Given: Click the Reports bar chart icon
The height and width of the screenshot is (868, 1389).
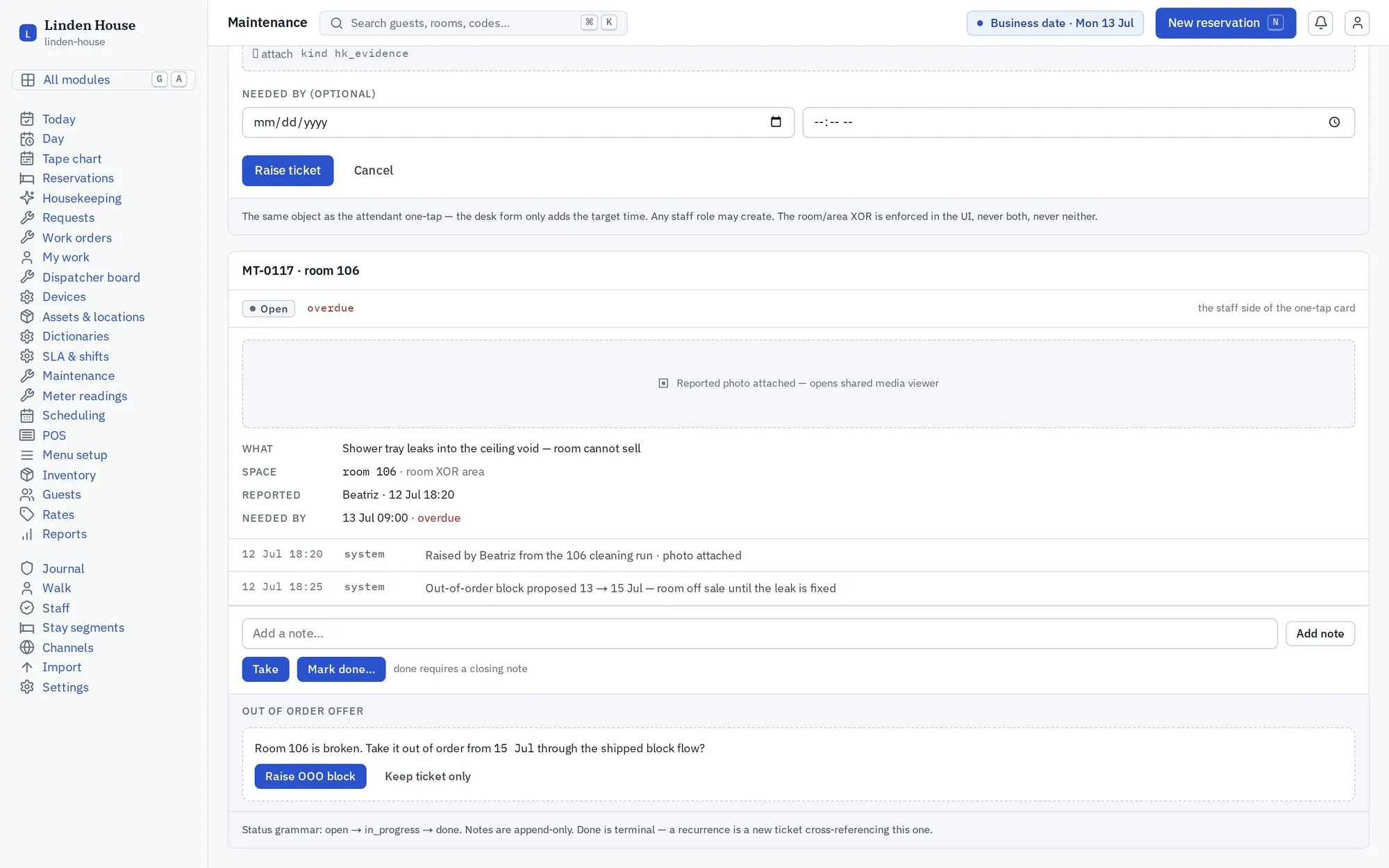Looking at the screenshot, I should pyautogui.click(x=27, y=534).
